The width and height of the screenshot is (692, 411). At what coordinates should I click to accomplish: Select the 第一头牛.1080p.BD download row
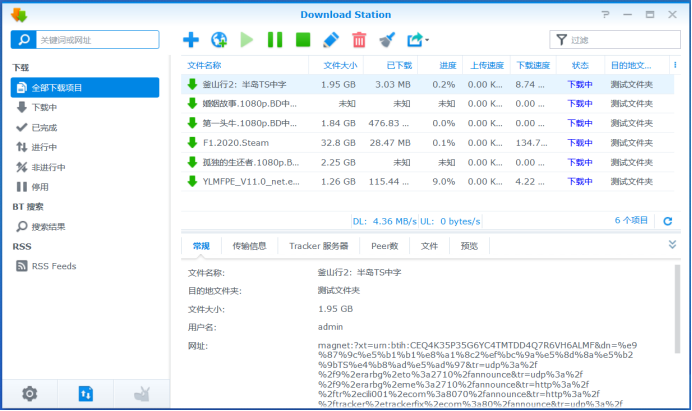[x=427, y=123]
